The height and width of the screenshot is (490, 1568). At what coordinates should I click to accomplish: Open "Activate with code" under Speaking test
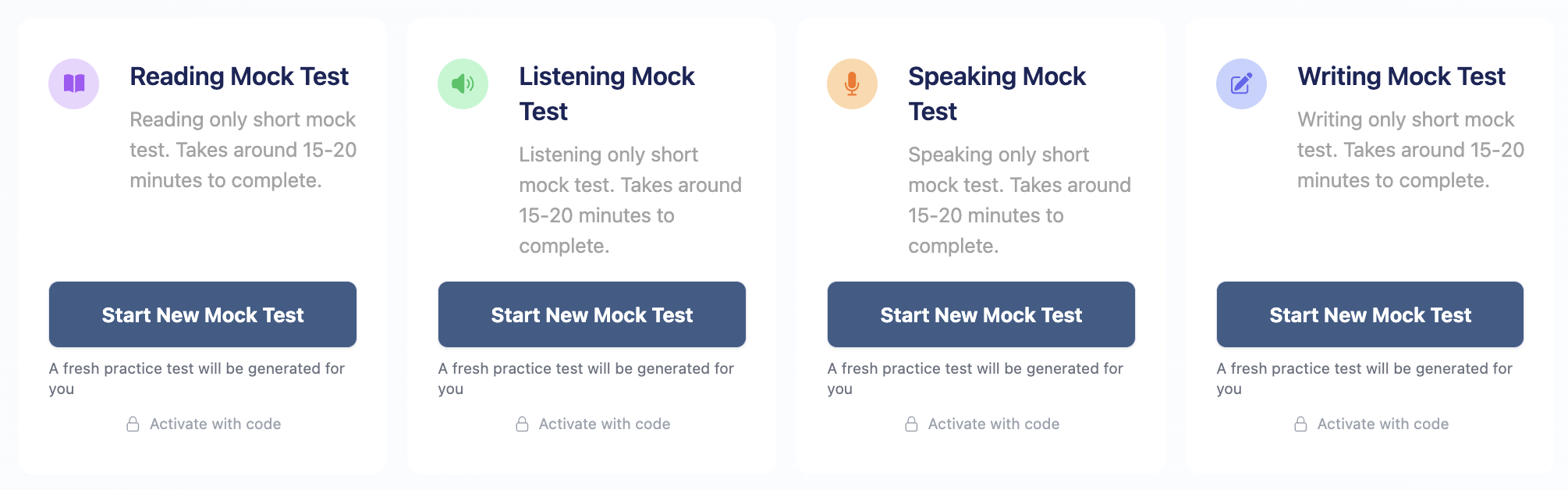pos(994,424)
